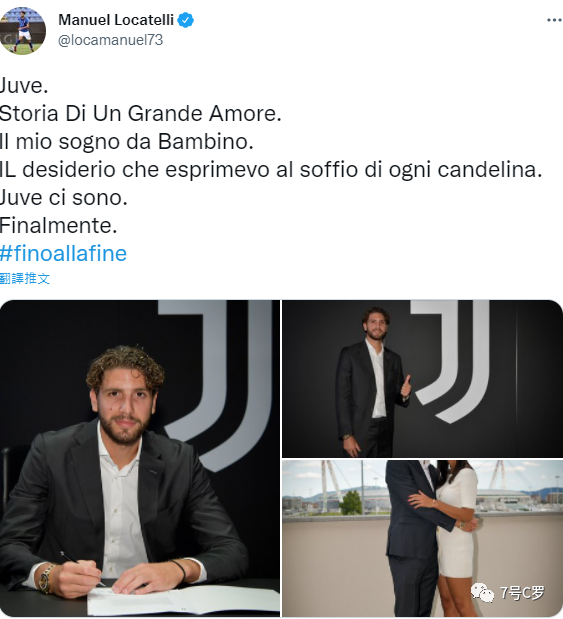Click the 7号C罗 watermark text
This screenshot has height=619, width=563.
(522, 593)
